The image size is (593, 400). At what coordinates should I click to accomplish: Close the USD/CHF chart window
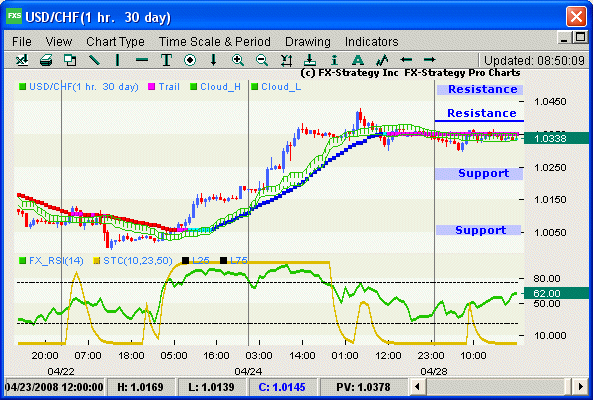click(x=576, y=17)
